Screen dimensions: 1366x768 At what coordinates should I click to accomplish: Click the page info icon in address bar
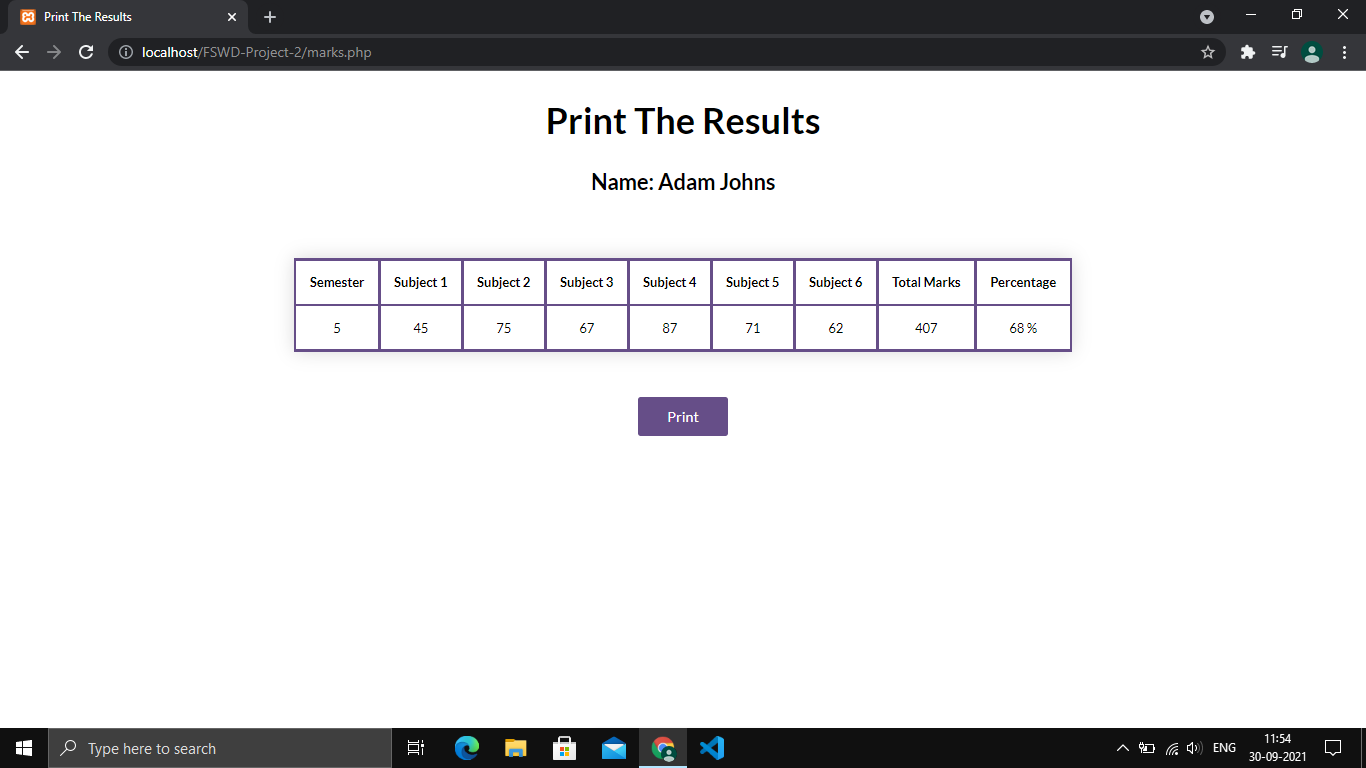pos(125,52)
